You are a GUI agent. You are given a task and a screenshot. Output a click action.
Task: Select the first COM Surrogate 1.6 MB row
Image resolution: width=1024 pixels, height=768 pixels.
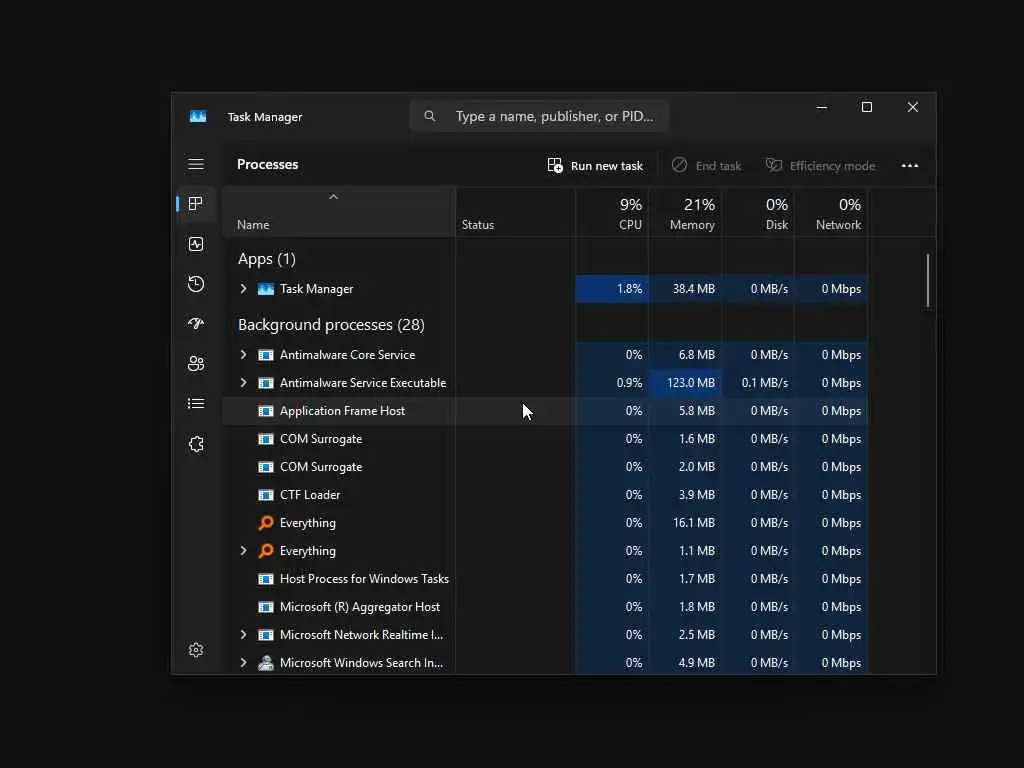click(545, 439)
